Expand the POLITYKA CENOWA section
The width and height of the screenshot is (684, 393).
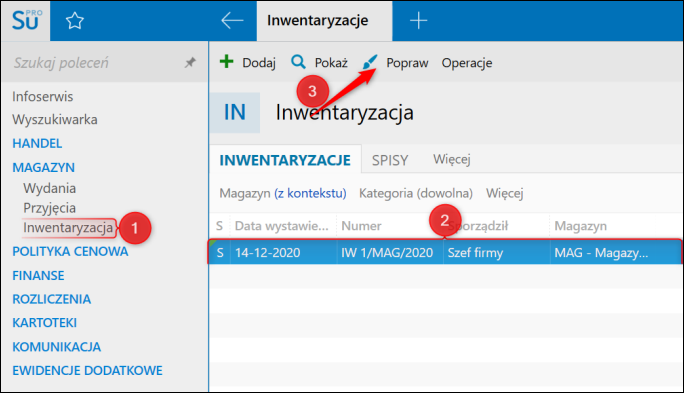point(70,252)
